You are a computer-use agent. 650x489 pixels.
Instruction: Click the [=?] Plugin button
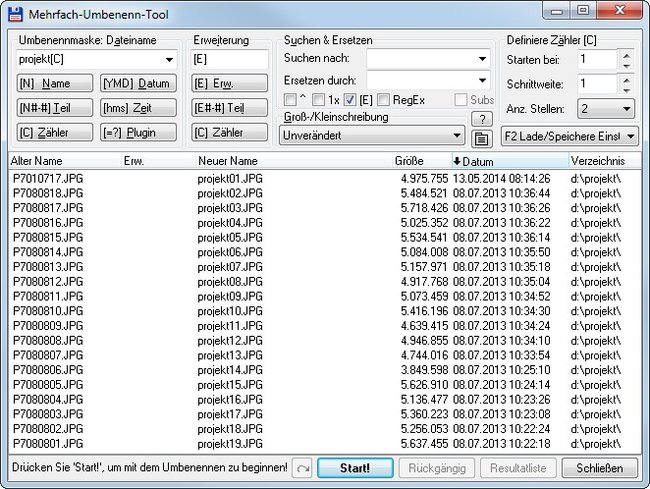tap(138, 133)
